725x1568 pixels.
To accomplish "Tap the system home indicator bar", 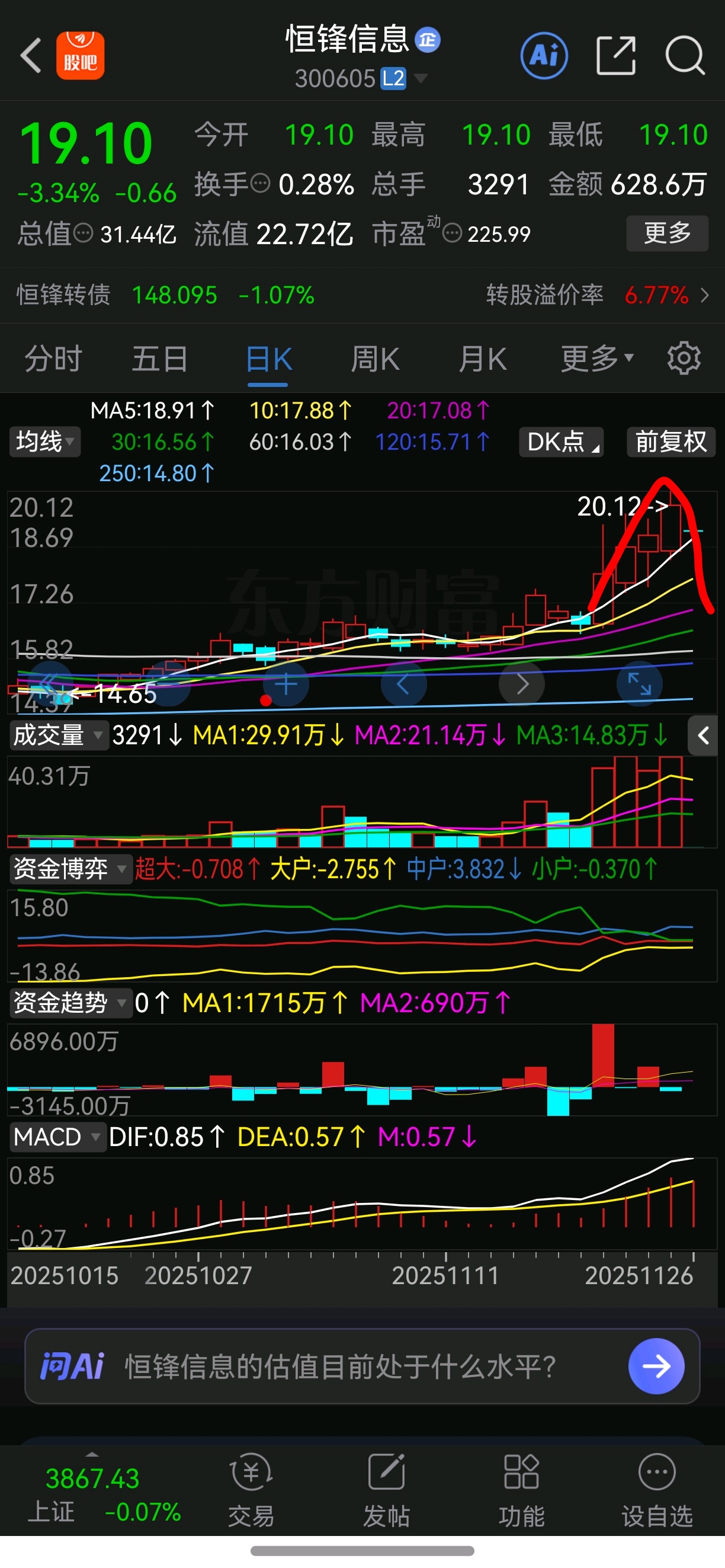I will click(362, 1550).
